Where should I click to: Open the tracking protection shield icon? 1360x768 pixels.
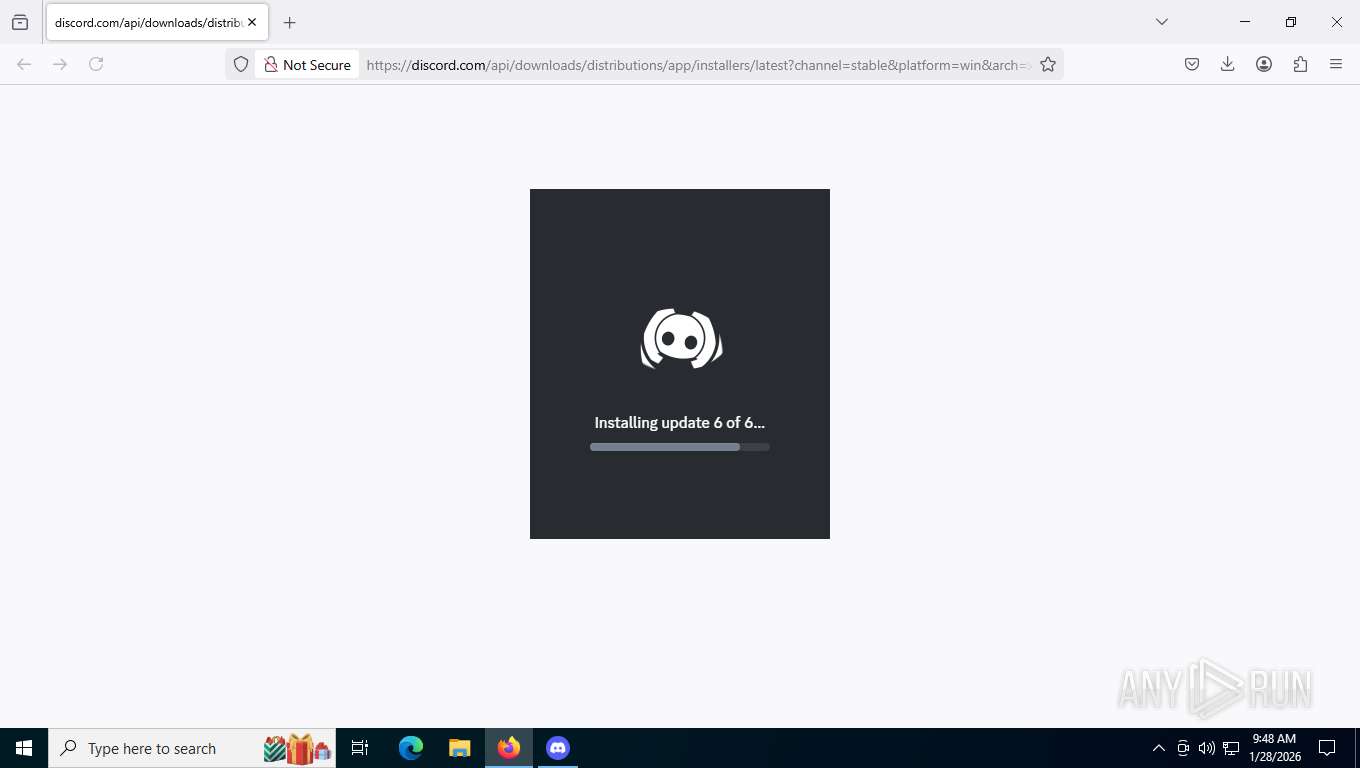[x=241, y=64]
